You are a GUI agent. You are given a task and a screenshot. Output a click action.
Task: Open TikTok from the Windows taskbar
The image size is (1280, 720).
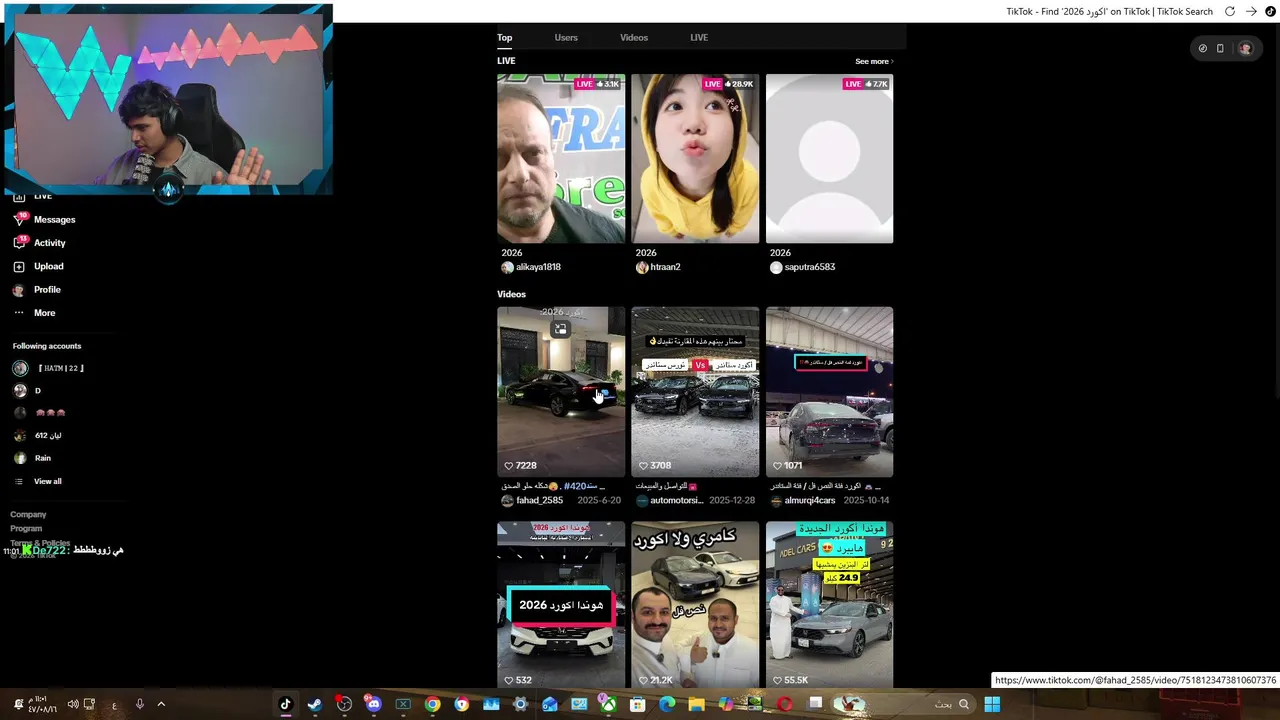[x=285, y=704]
